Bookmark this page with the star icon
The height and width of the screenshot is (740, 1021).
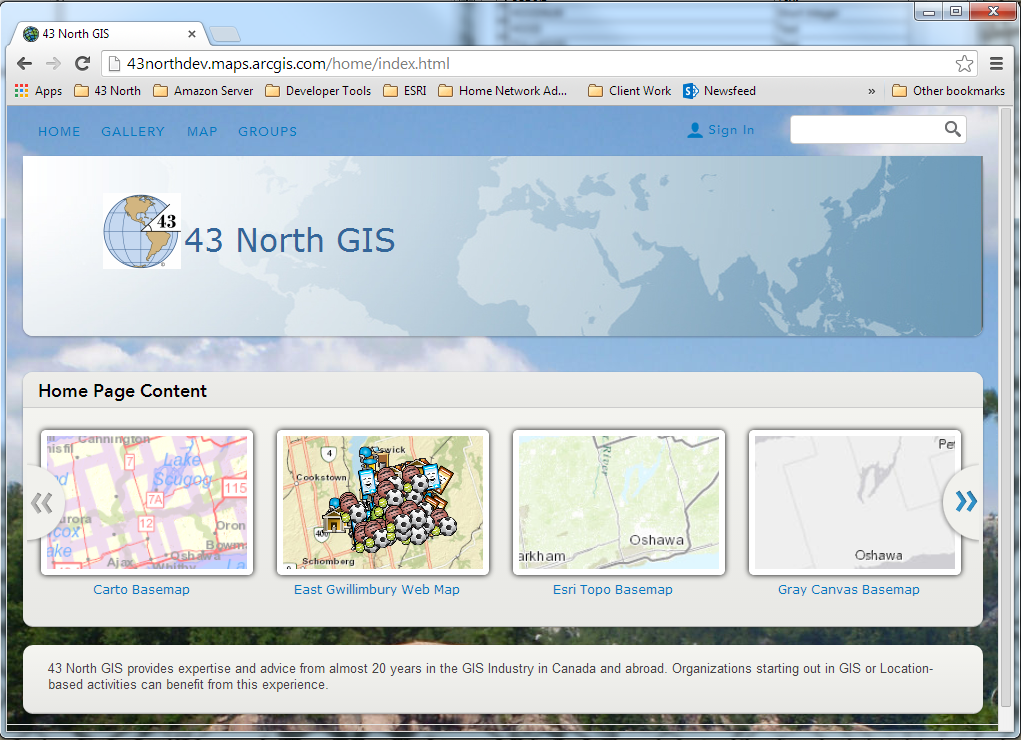(963, 62)
